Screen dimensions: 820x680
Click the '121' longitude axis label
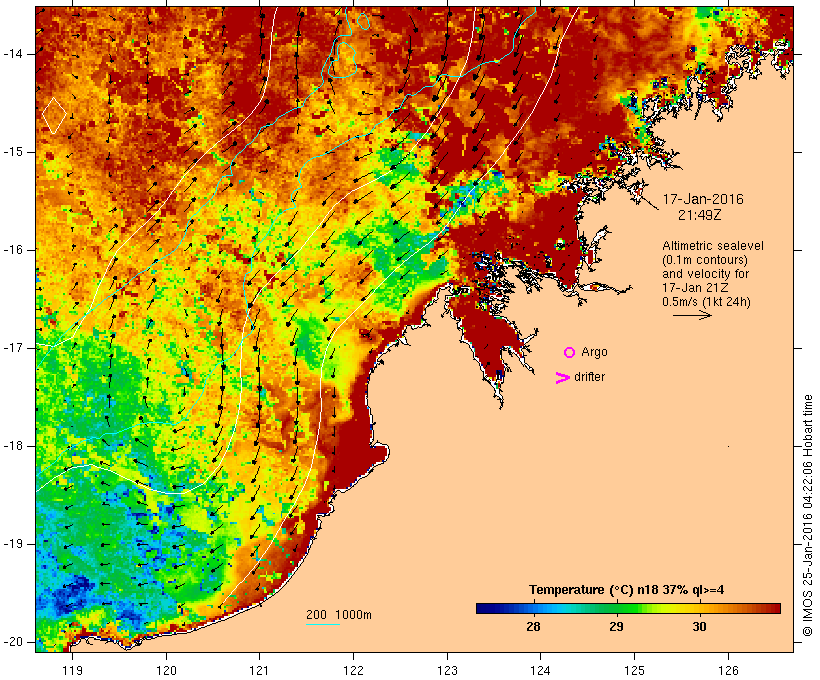pyautogui.click(x=259, y=670)
